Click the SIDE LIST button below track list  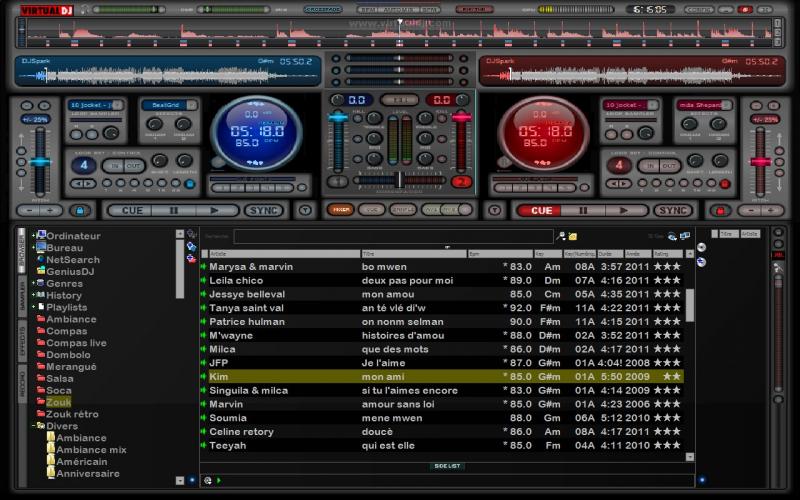[447, 466]
